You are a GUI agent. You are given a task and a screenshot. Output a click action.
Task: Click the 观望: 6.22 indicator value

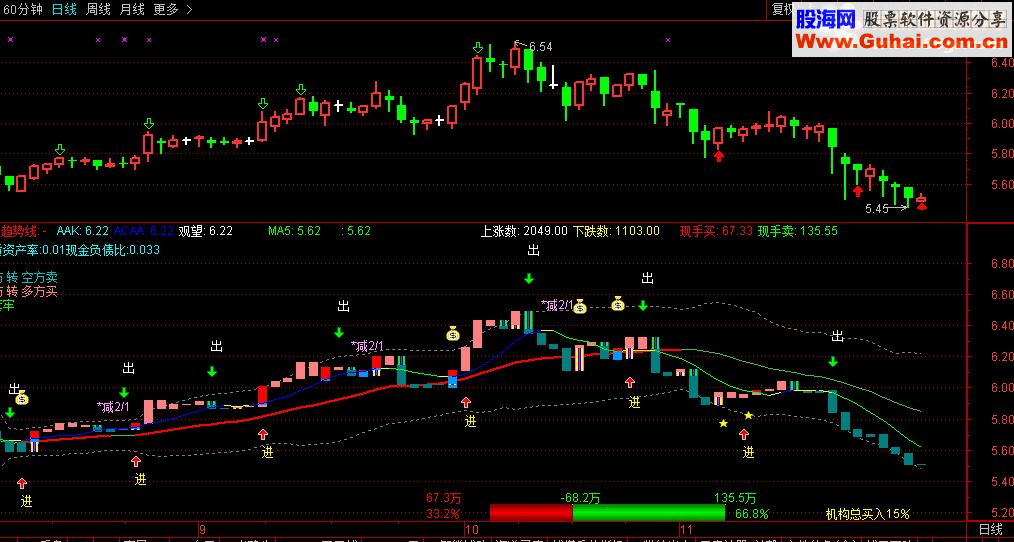tap(205, 231)
